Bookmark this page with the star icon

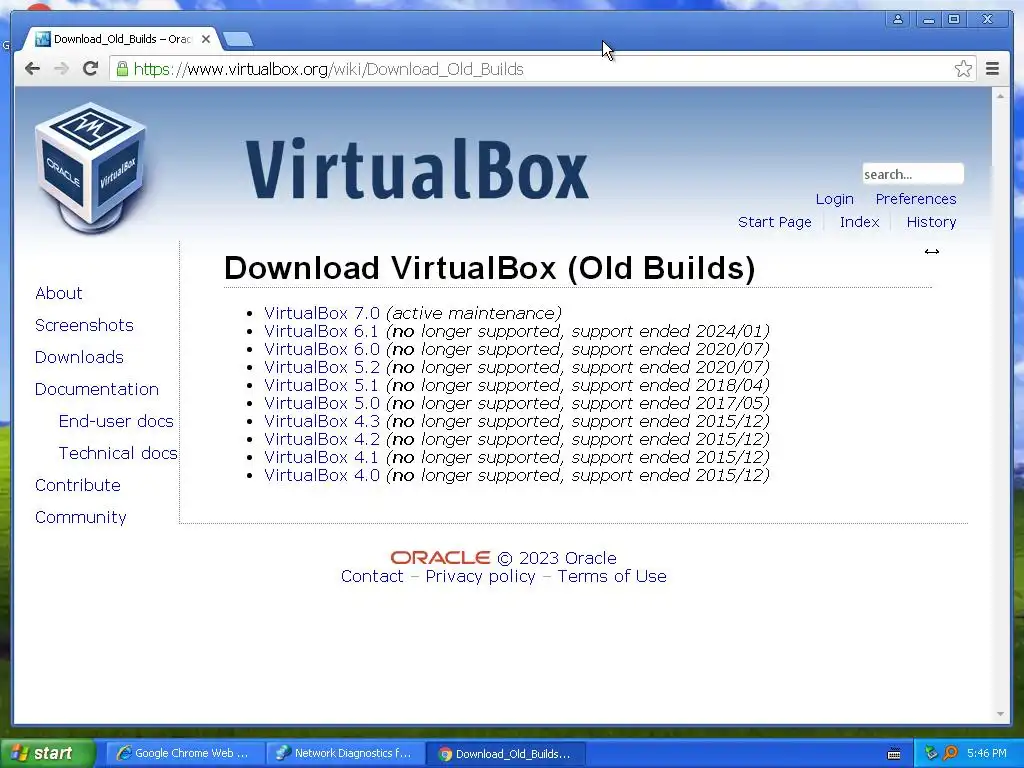click(963, 69)
